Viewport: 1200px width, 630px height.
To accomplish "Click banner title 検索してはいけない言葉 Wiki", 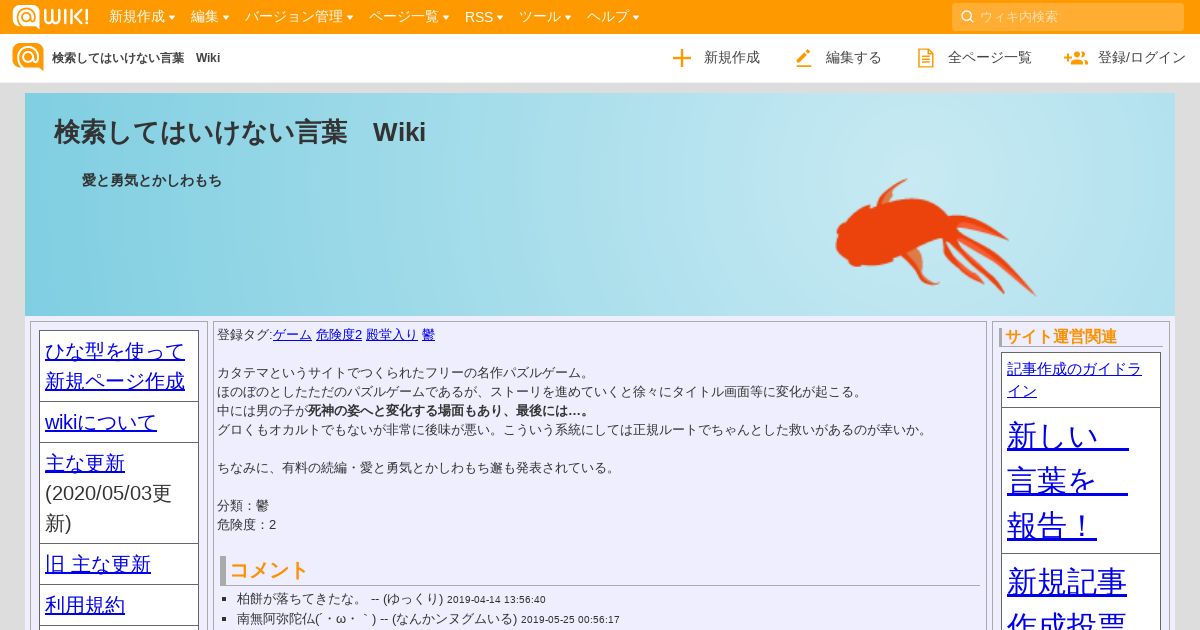I will [240, 132].
